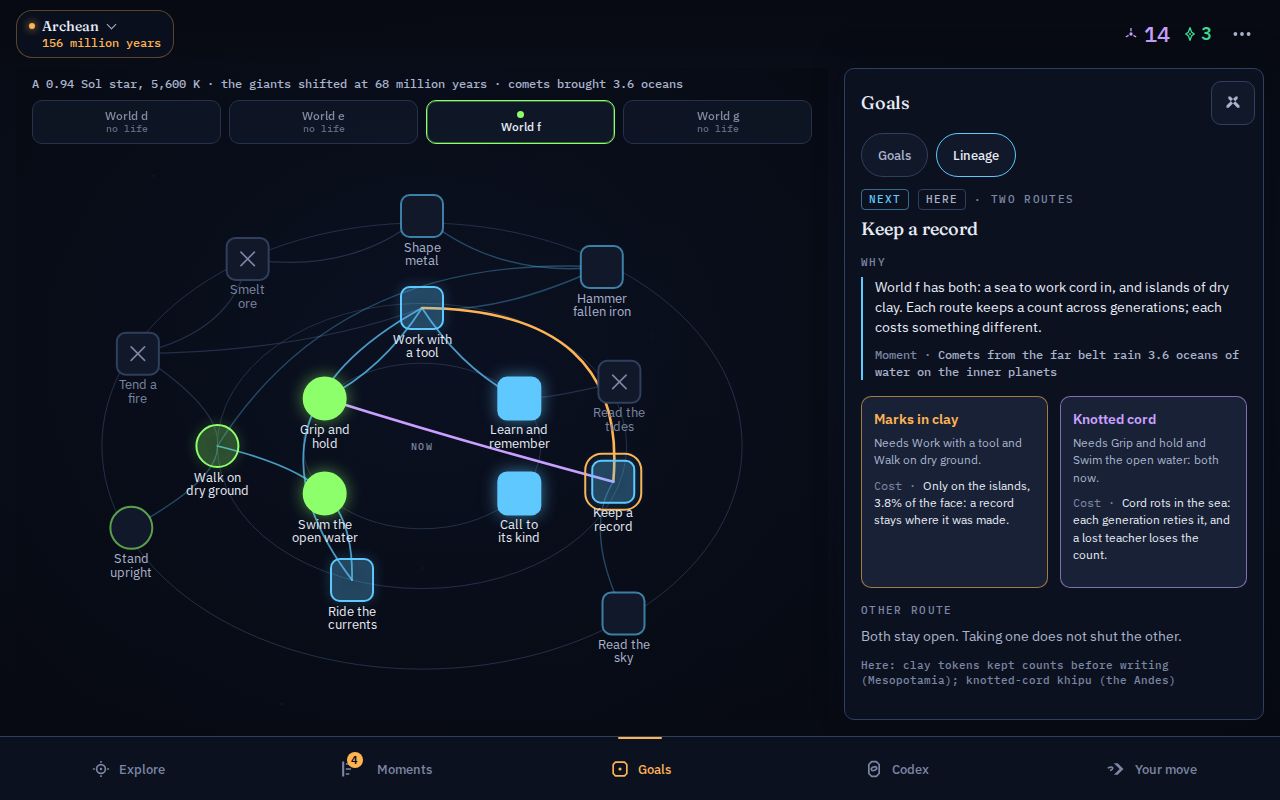This screenshot has height=800, width=1280.
Task: Select the Shape metal node
Action: pos(422,216)
